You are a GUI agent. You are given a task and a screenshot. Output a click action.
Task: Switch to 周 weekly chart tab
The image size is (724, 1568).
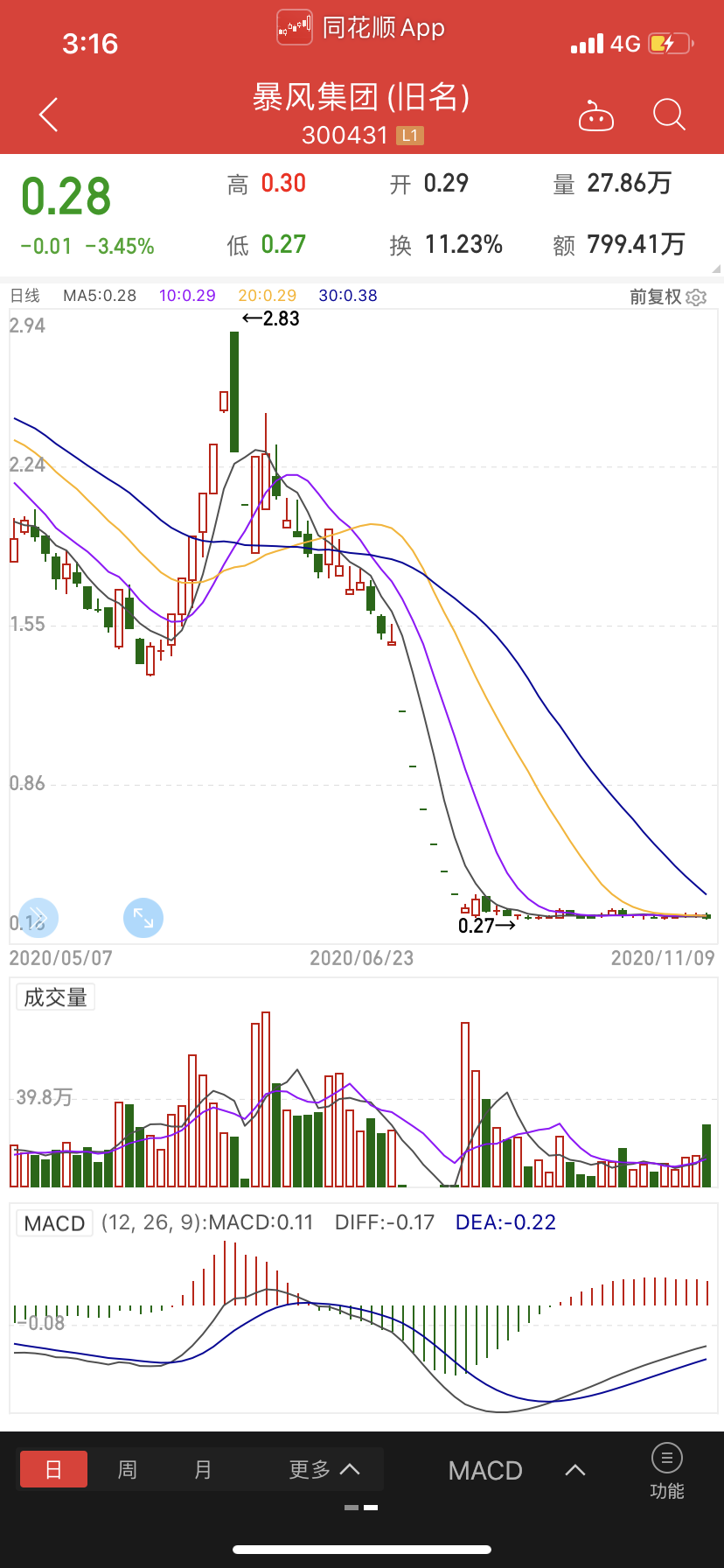[128, 1469]
